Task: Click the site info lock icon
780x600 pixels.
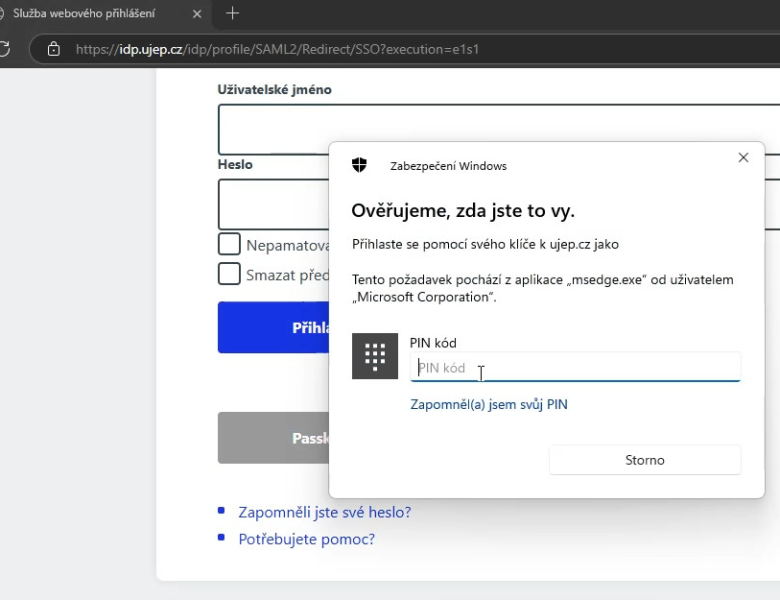Action: pos(54,49)
